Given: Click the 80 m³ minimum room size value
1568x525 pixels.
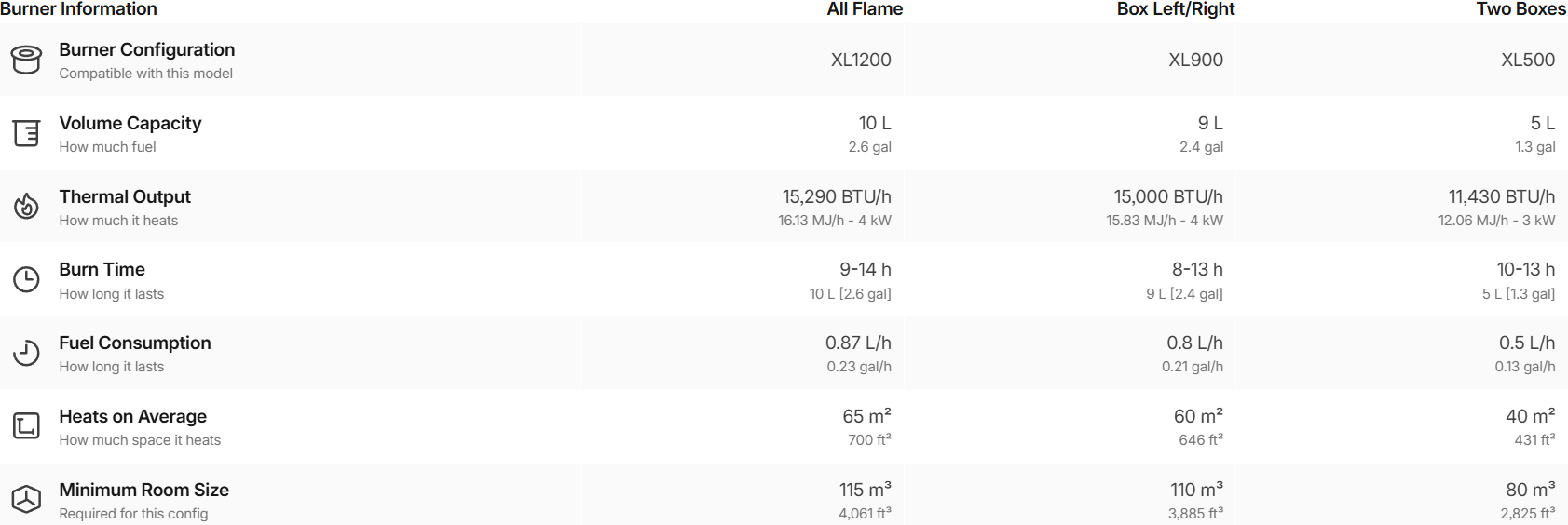Looking at the screenshot, I should (1530, 490).
